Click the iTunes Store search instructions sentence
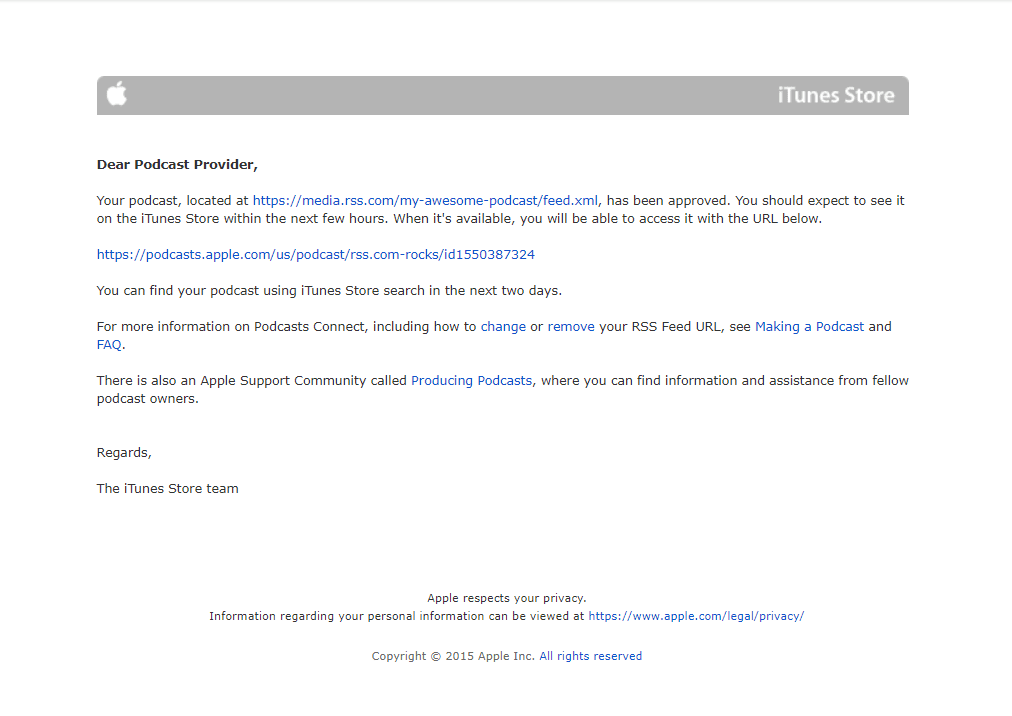Screen dimensions: 1012x716 click(x=327, y=290)
